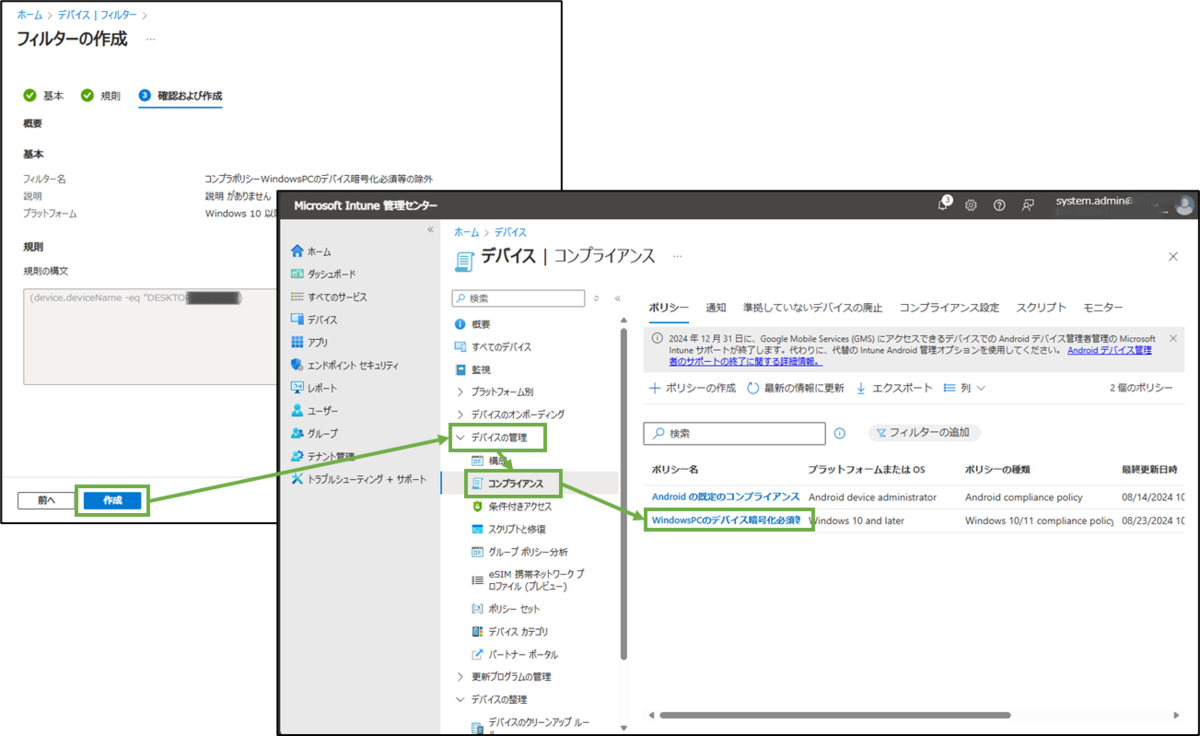Open テナント管理 in left navigation
This screenshot has width=1200, height=736.
pyautogui.click(x=322, y=456)
